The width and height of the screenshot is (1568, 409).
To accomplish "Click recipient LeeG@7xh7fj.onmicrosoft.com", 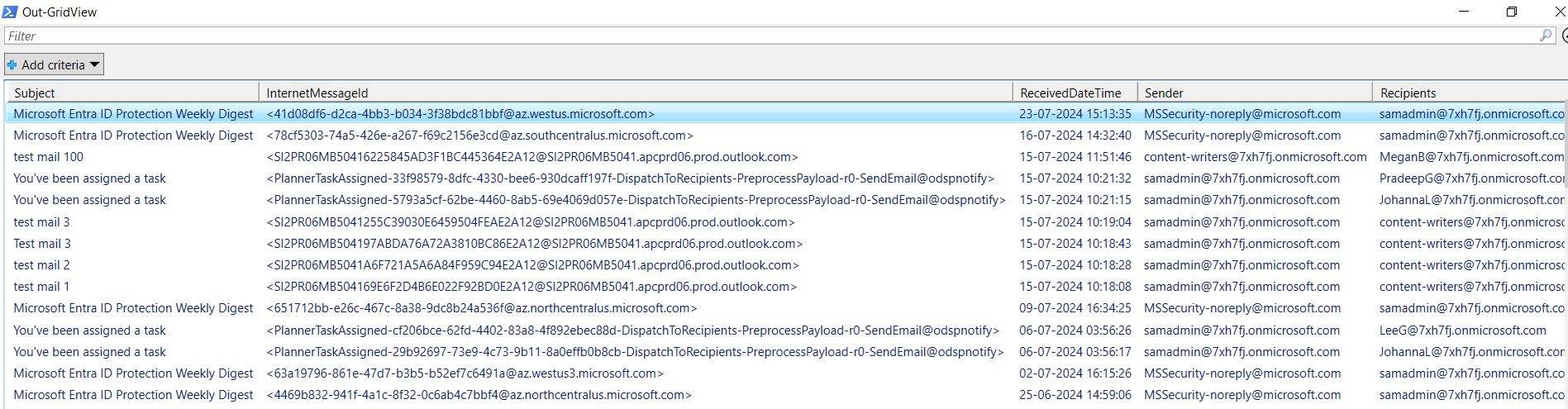I will [x=1462, y=331].
